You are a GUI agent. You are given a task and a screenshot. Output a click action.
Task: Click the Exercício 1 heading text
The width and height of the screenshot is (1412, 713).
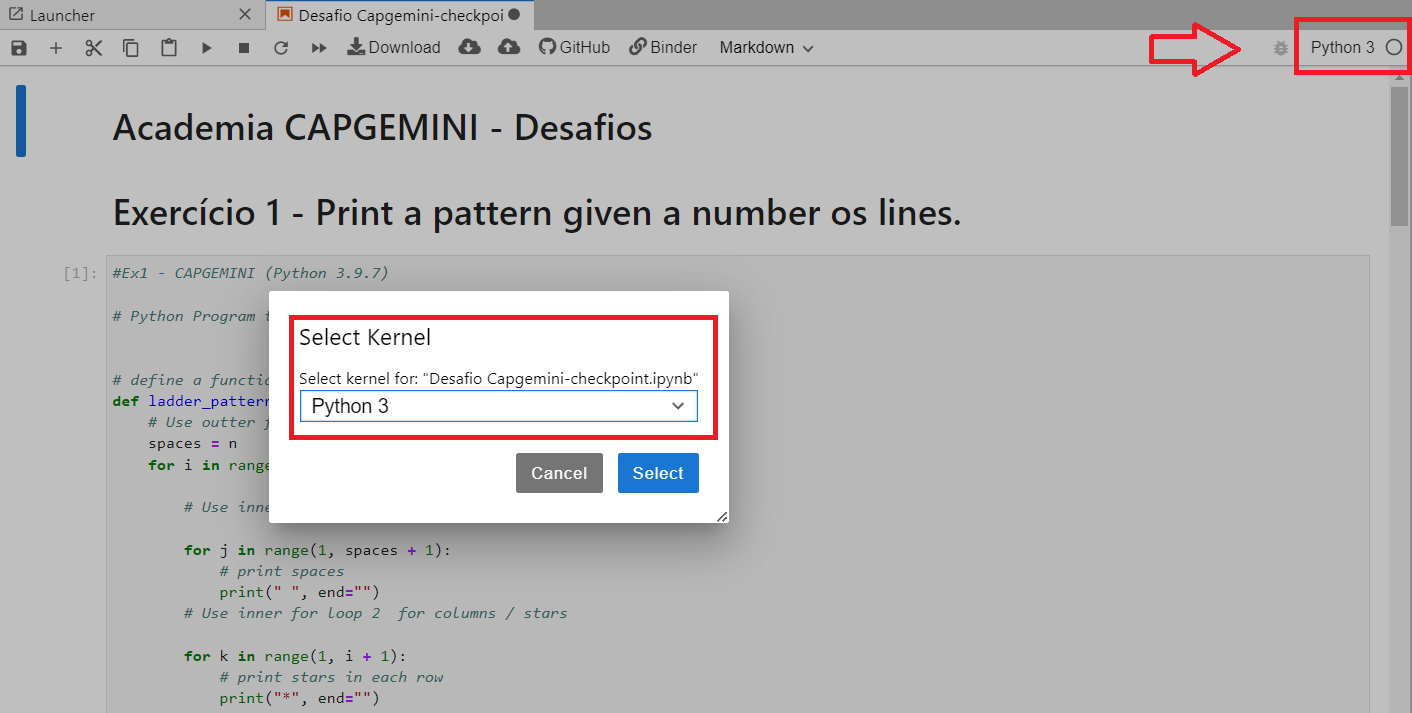536,213
